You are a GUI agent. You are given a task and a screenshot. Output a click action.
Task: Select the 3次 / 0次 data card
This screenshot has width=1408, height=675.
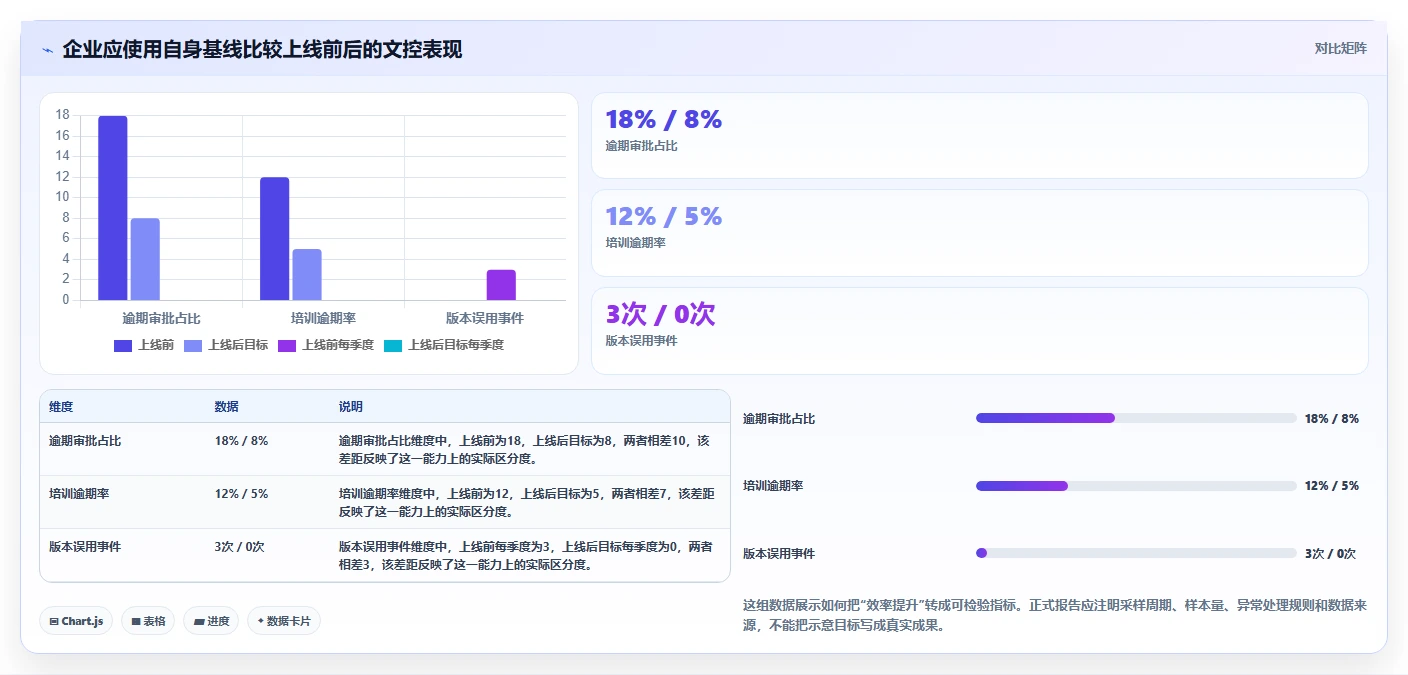pyautogui.click(x=979, y=331)
